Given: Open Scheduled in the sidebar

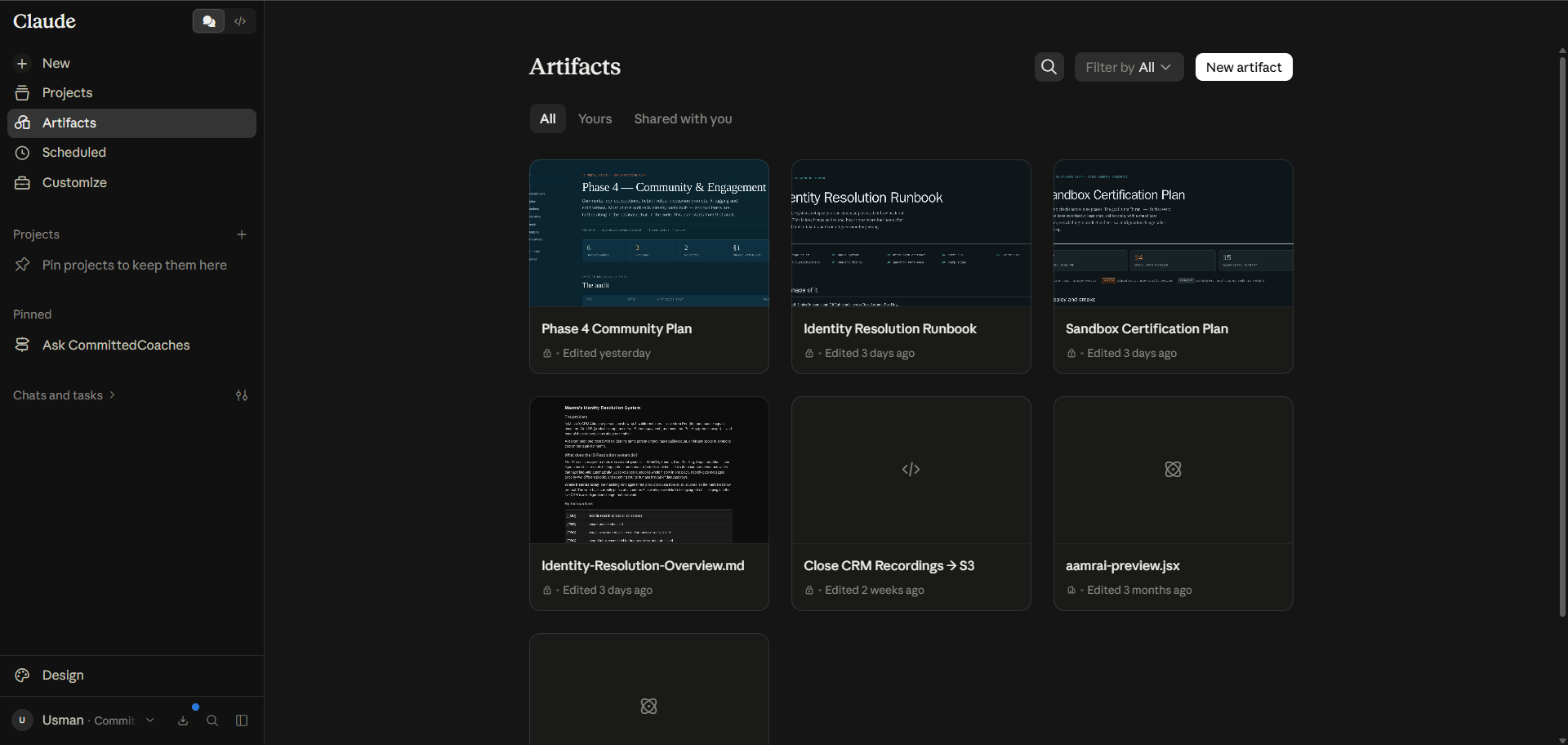Looking at the screenshot, I should click(x=131, y=152).
